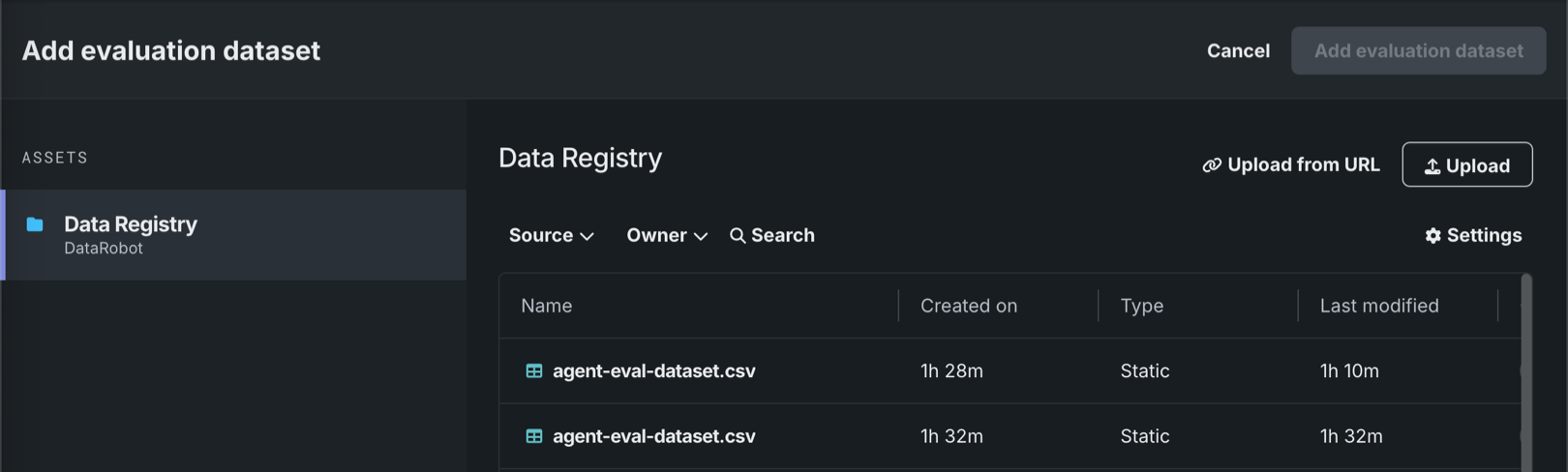Click divider between Name and Created on columns
This screenshot has width=1568, height=472.
click(899, 306)
